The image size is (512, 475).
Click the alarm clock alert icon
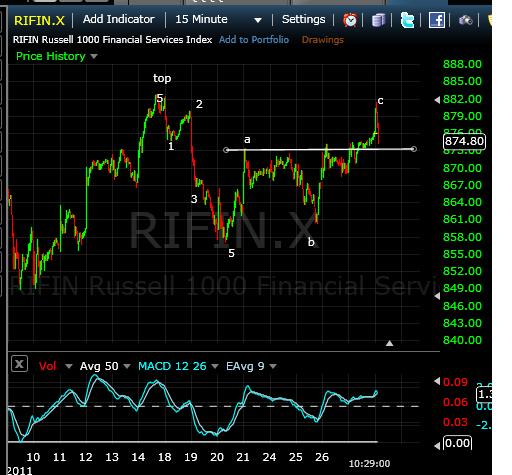[350, 20]
